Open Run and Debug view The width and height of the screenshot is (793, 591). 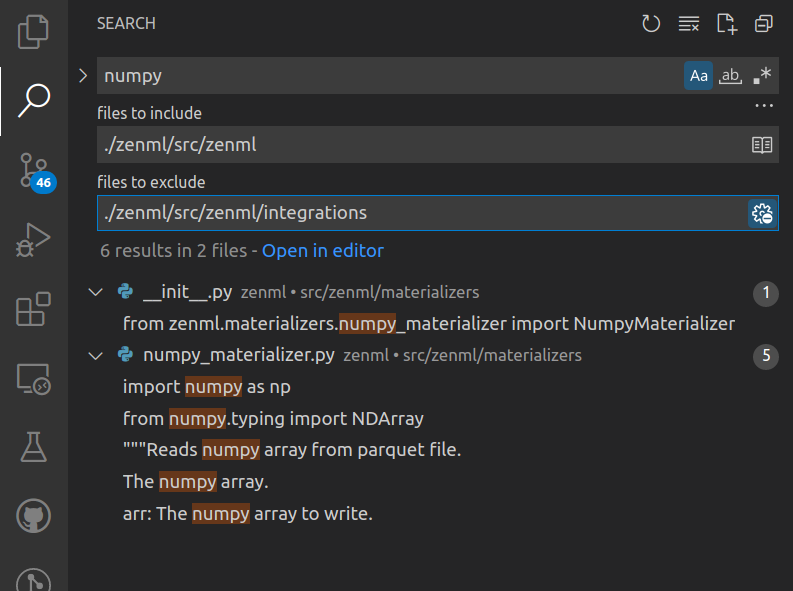[33, 240]
